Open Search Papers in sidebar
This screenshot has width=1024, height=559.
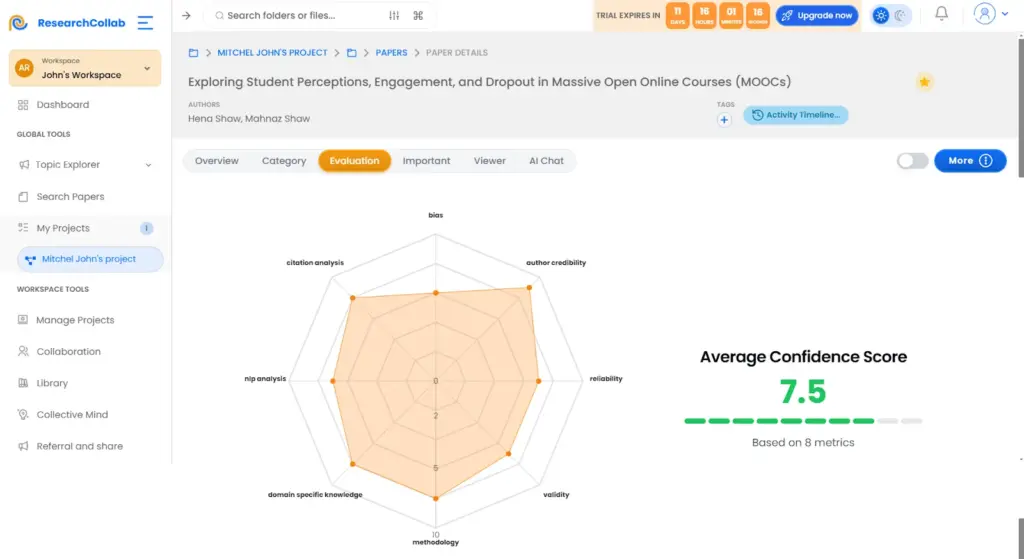[x=70, y=197]
